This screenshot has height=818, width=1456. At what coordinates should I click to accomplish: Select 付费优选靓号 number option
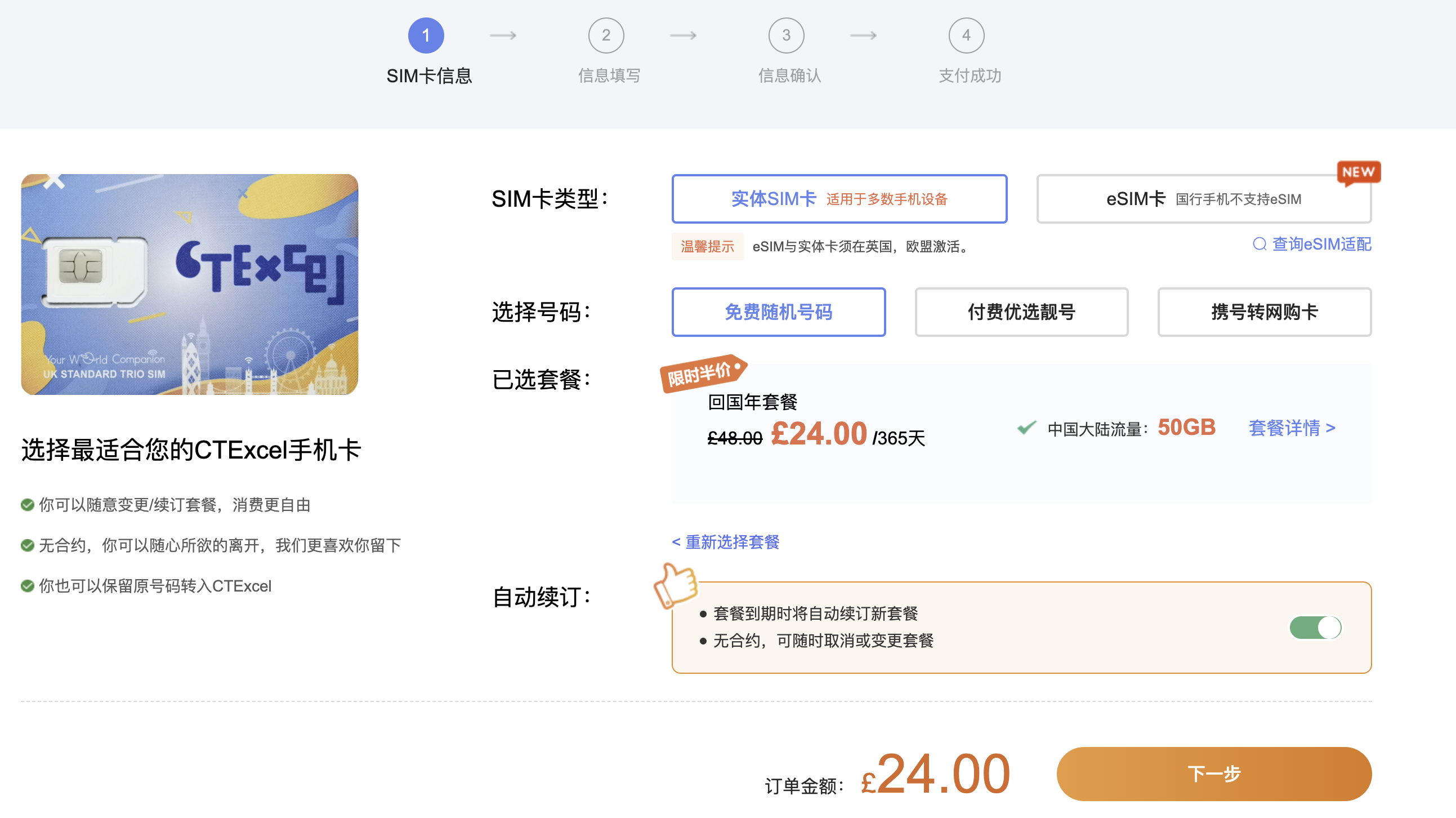tap(1021, 312)
